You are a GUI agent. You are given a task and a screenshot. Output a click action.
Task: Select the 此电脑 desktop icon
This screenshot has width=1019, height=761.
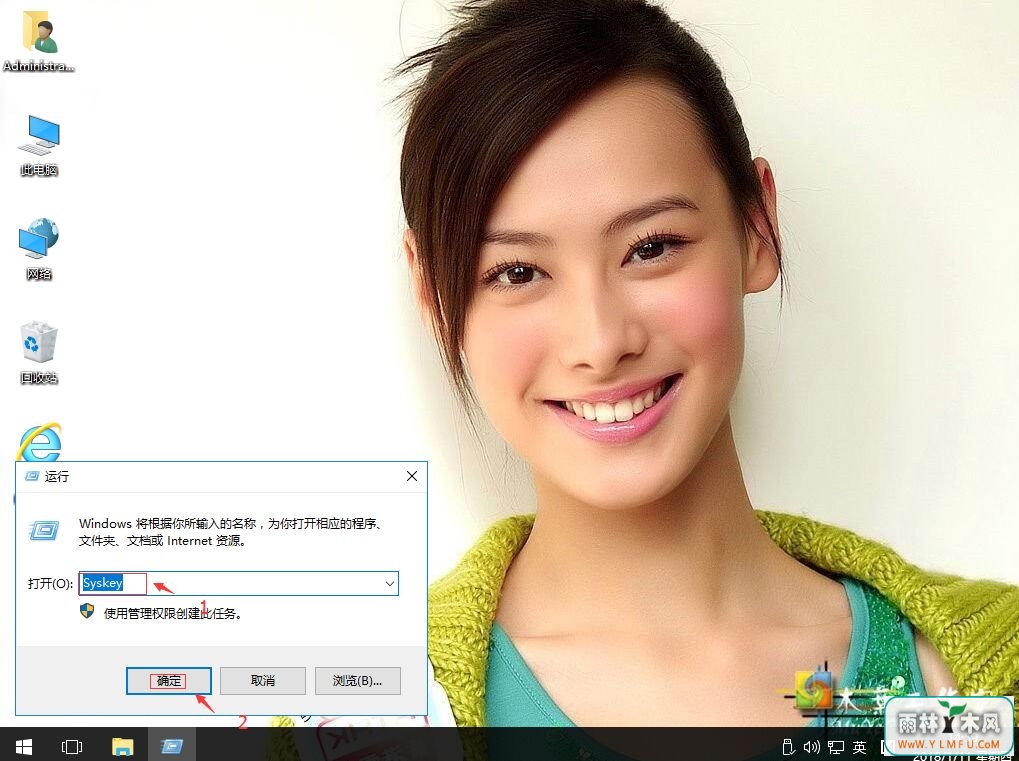click(39, 145)
